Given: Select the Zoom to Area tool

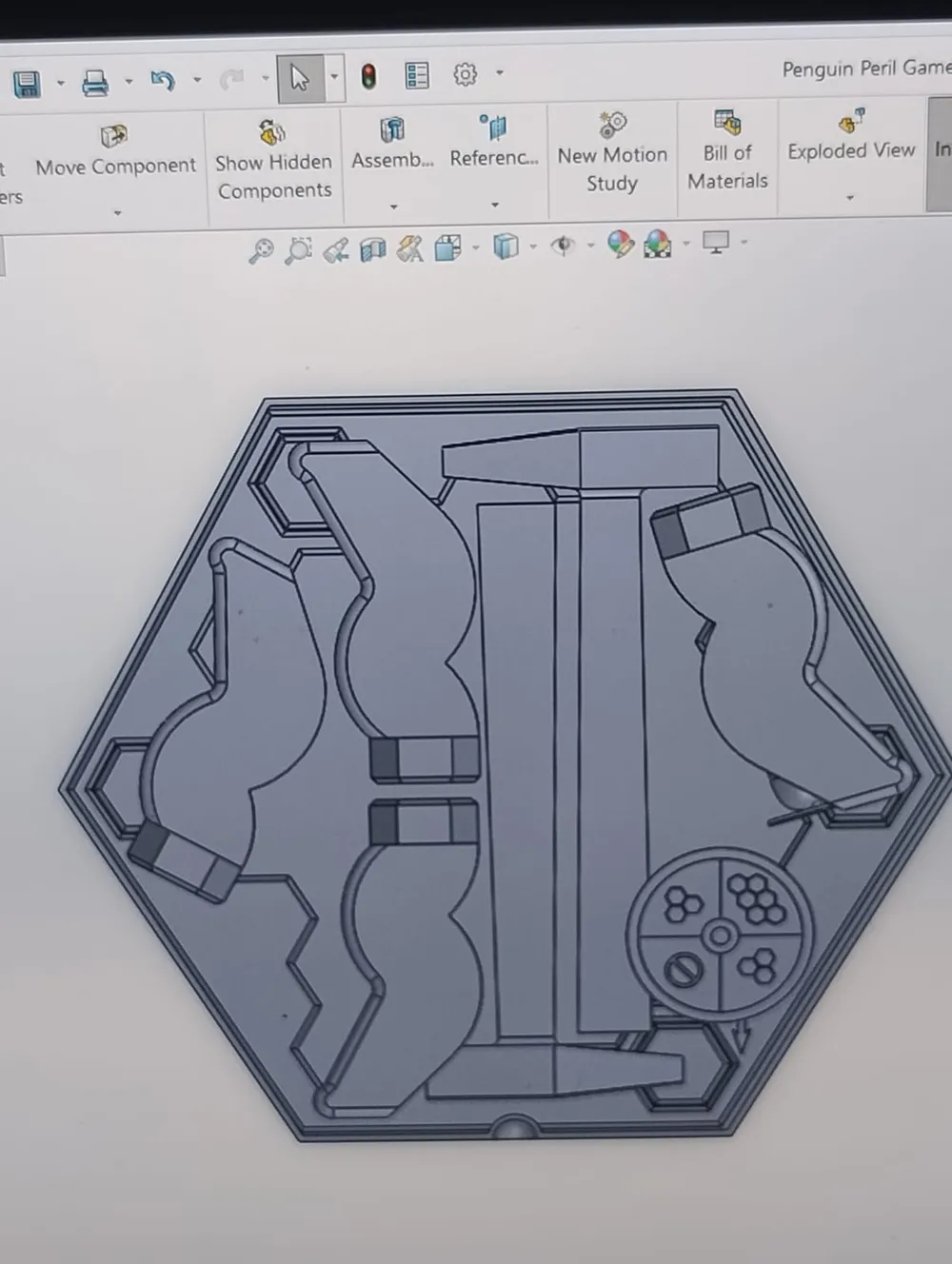Looking at the screenshot, I should click(x=299, y=250).
